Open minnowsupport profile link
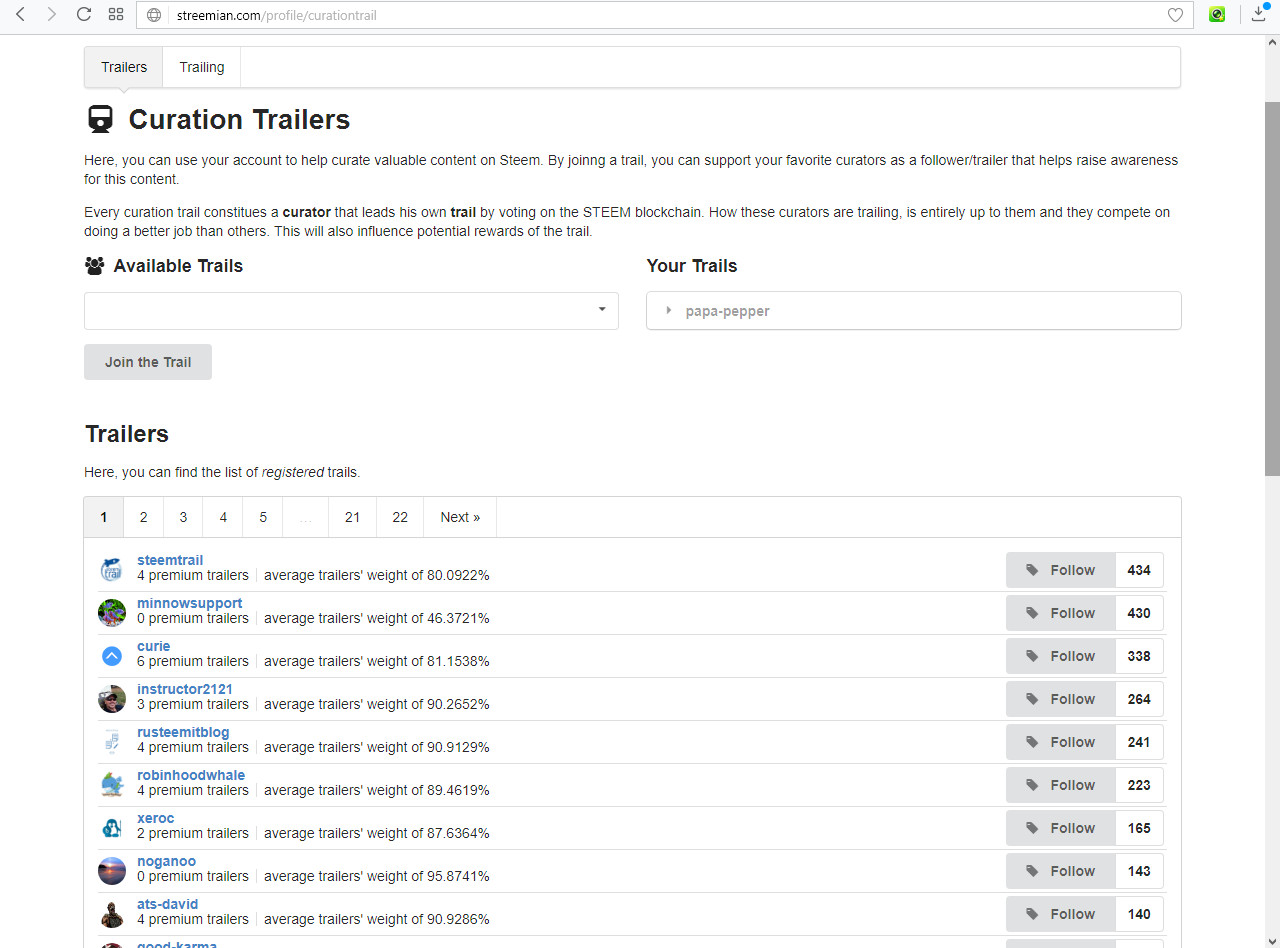This screenshot has height=948, width=1280. point(190,603)
